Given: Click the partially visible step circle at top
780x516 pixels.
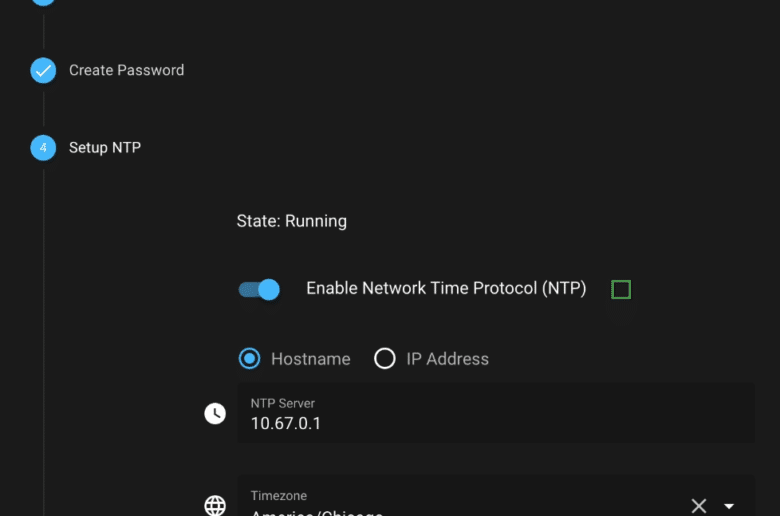Looking at the screenshot, I should [43, 2].
